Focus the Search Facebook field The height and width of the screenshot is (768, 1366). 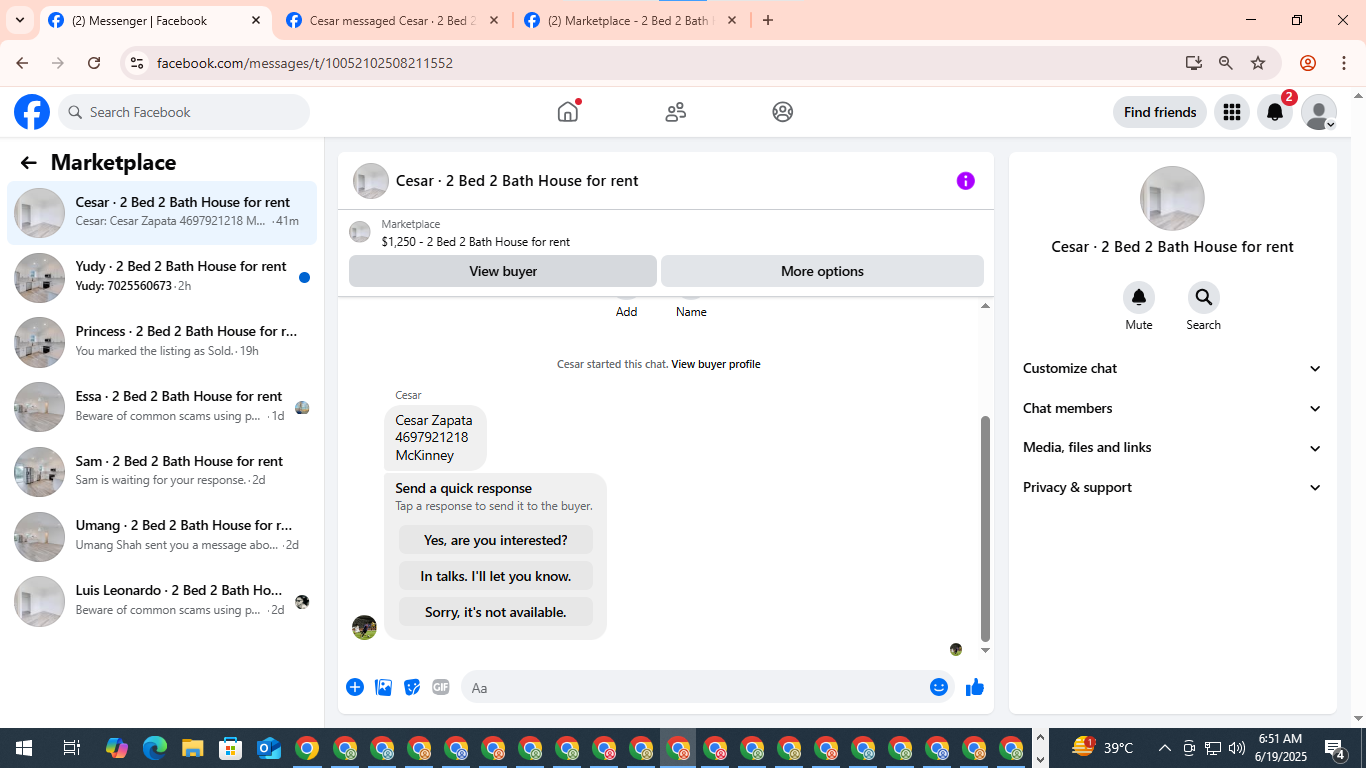click(x=184, y=112)
